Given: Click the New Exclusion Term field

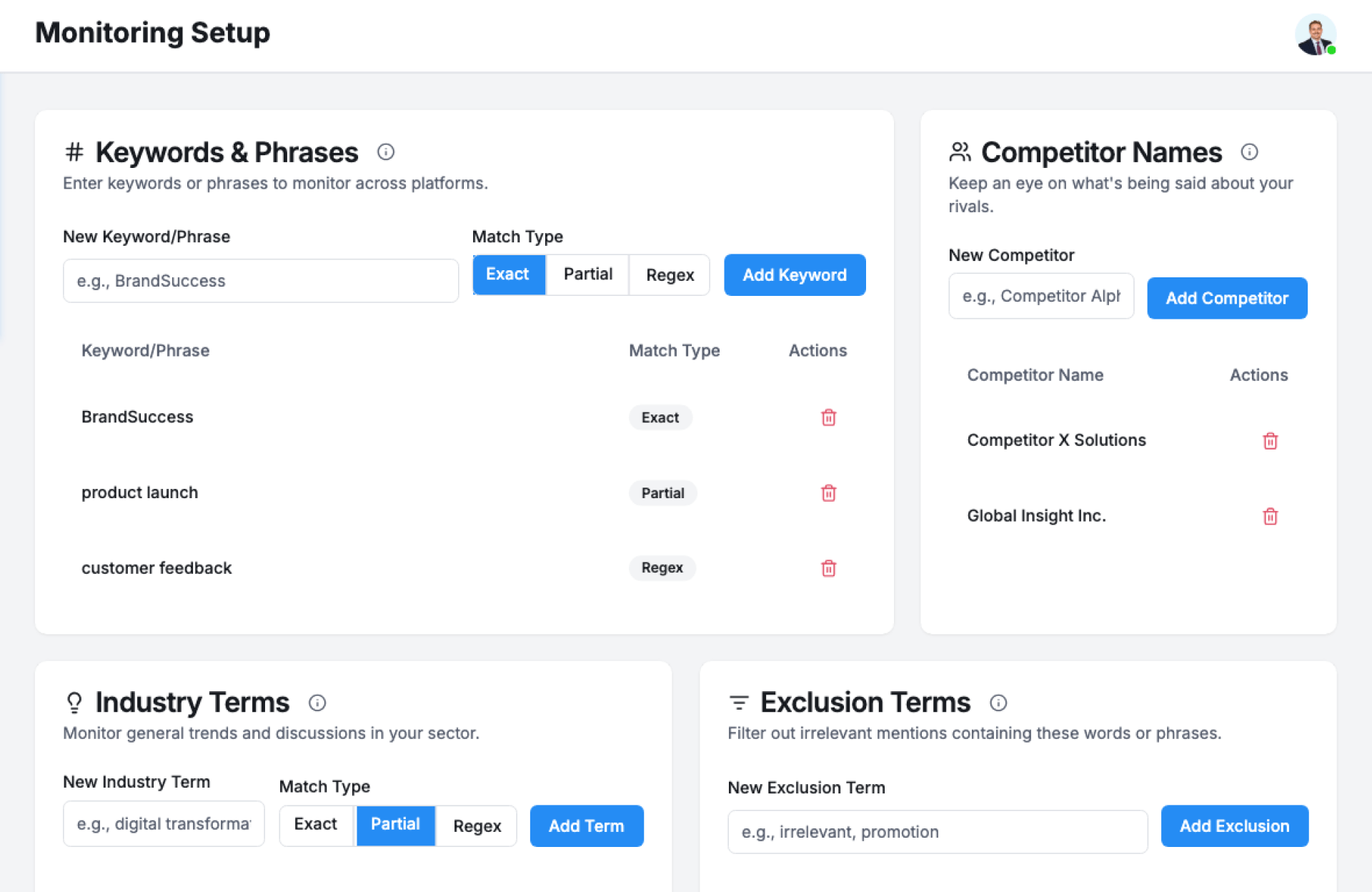Looking at the screenshot, I should [x=937, y=832].
